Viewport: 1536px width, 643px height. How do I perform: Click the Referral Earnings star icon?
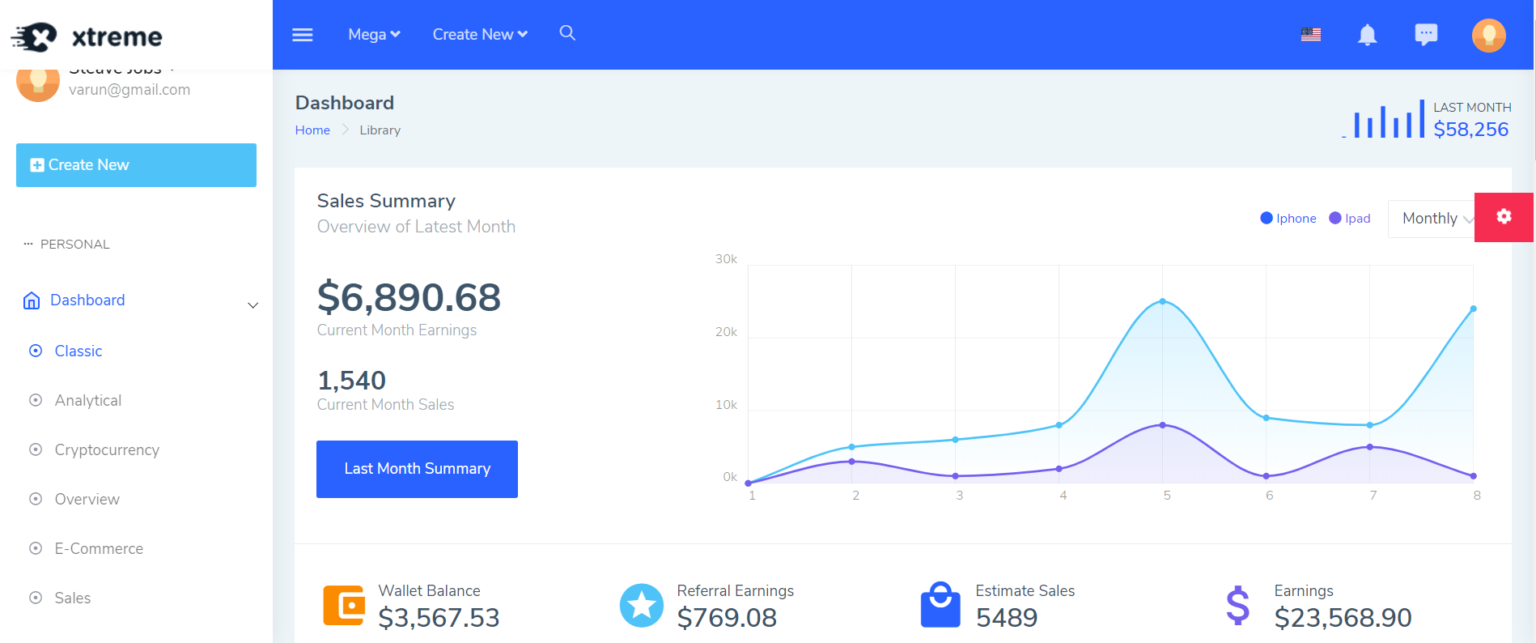point(641,604)
